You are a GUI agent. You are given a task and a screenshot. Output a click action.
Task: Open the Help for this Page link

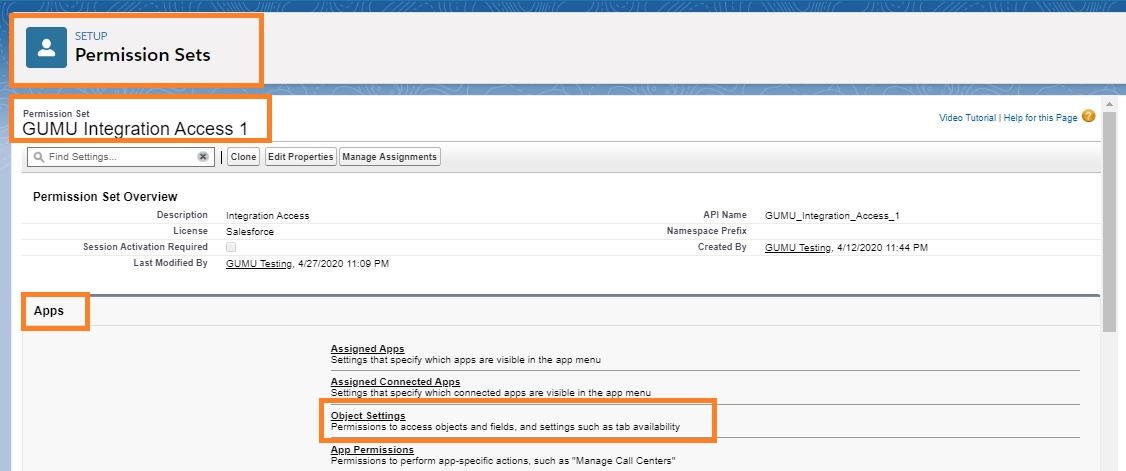1041,118
